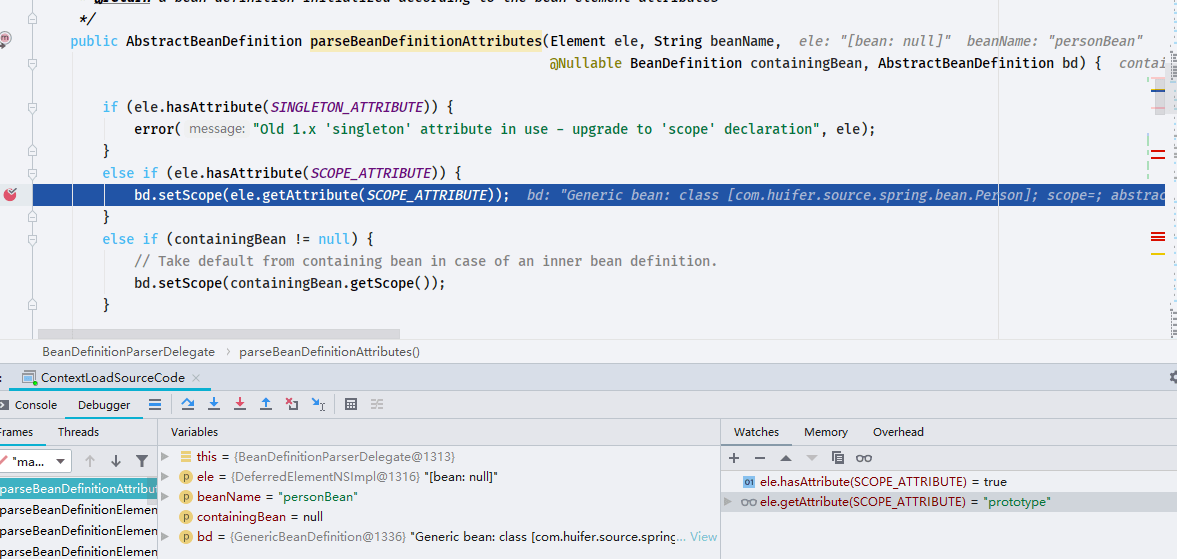Image resolution: width=1177 pixels, height=559 pixels.
Task: Switch to the Debugger tab
Action: tap(104, 405)
